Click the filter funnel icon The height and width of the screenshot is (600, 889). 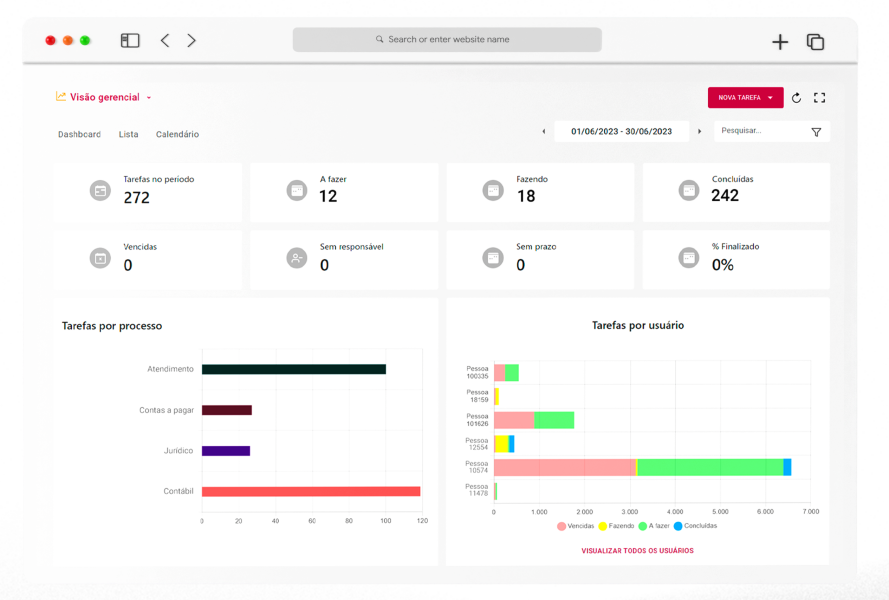(x=816, y=131)
